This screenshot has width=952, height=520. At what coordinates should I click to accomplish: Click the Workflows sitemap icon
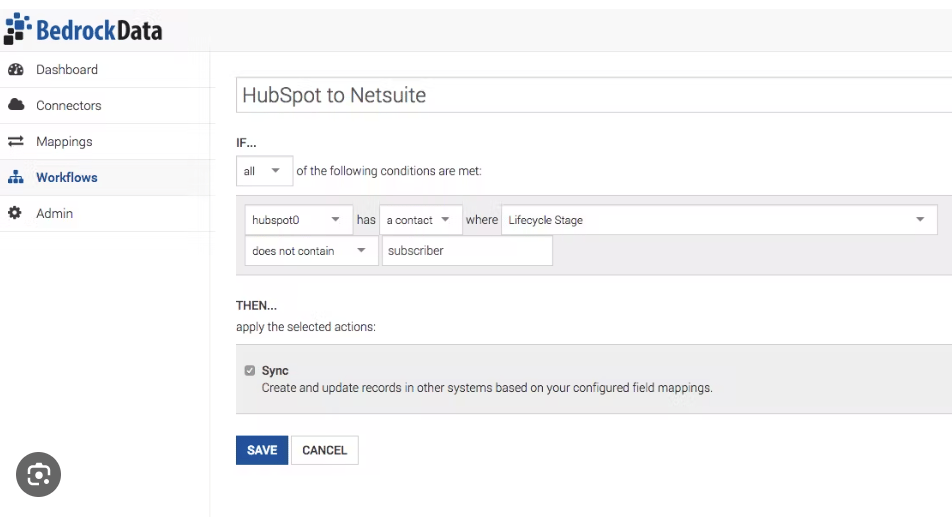tap(16, 178)
